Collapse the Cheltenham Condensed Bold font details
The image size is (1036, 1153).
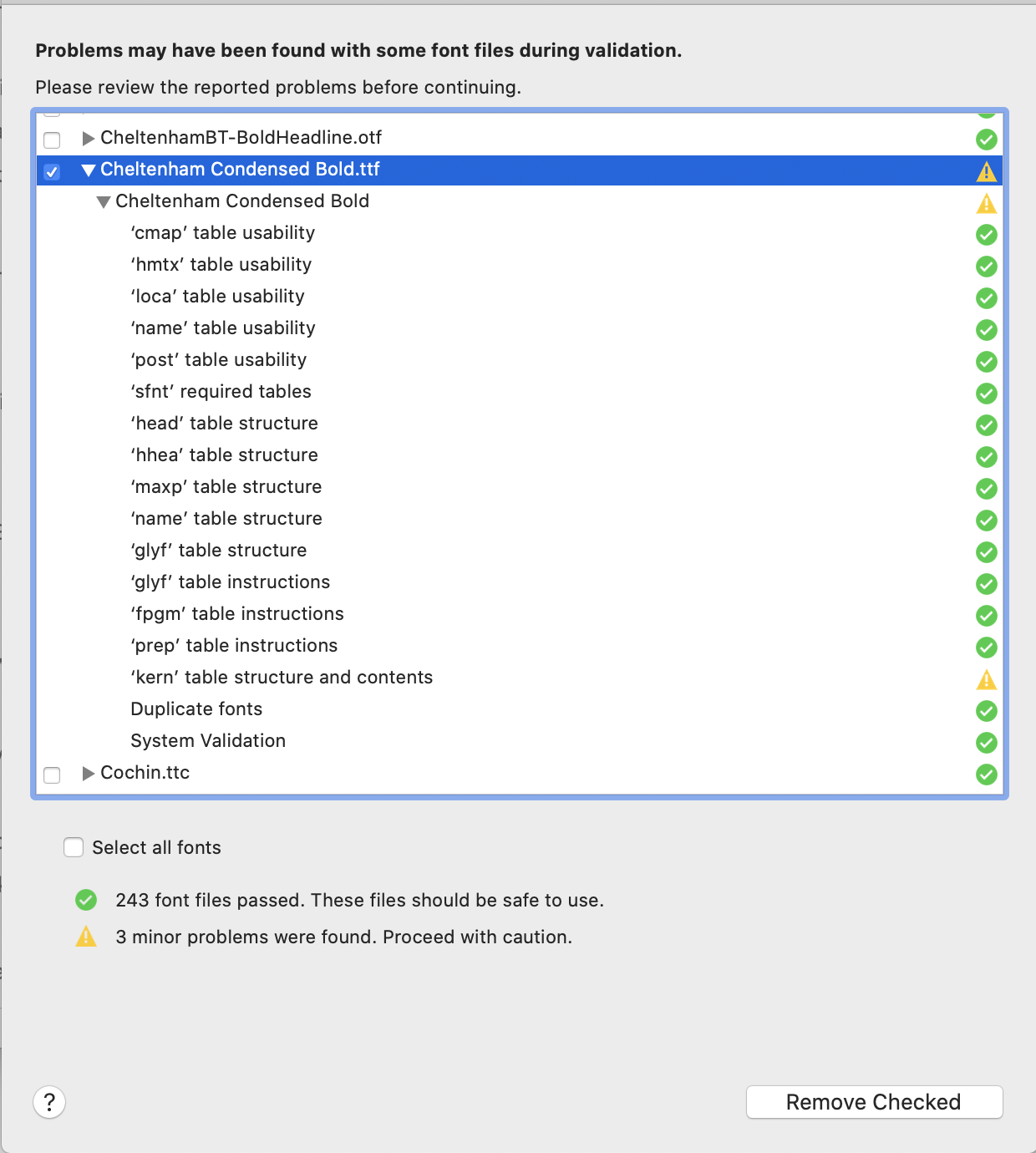103,202
